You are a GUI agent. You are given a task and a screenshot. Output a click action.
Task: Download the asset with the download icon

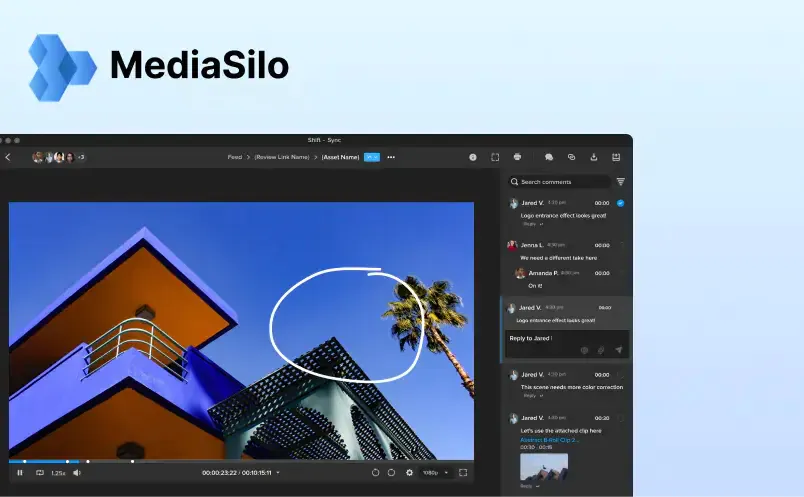(594, 157)
